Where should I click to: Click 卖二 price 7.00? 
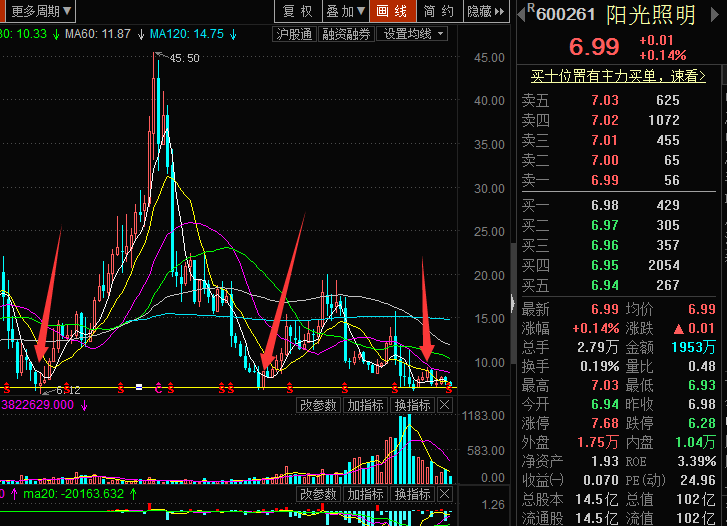tap(605, 160)
